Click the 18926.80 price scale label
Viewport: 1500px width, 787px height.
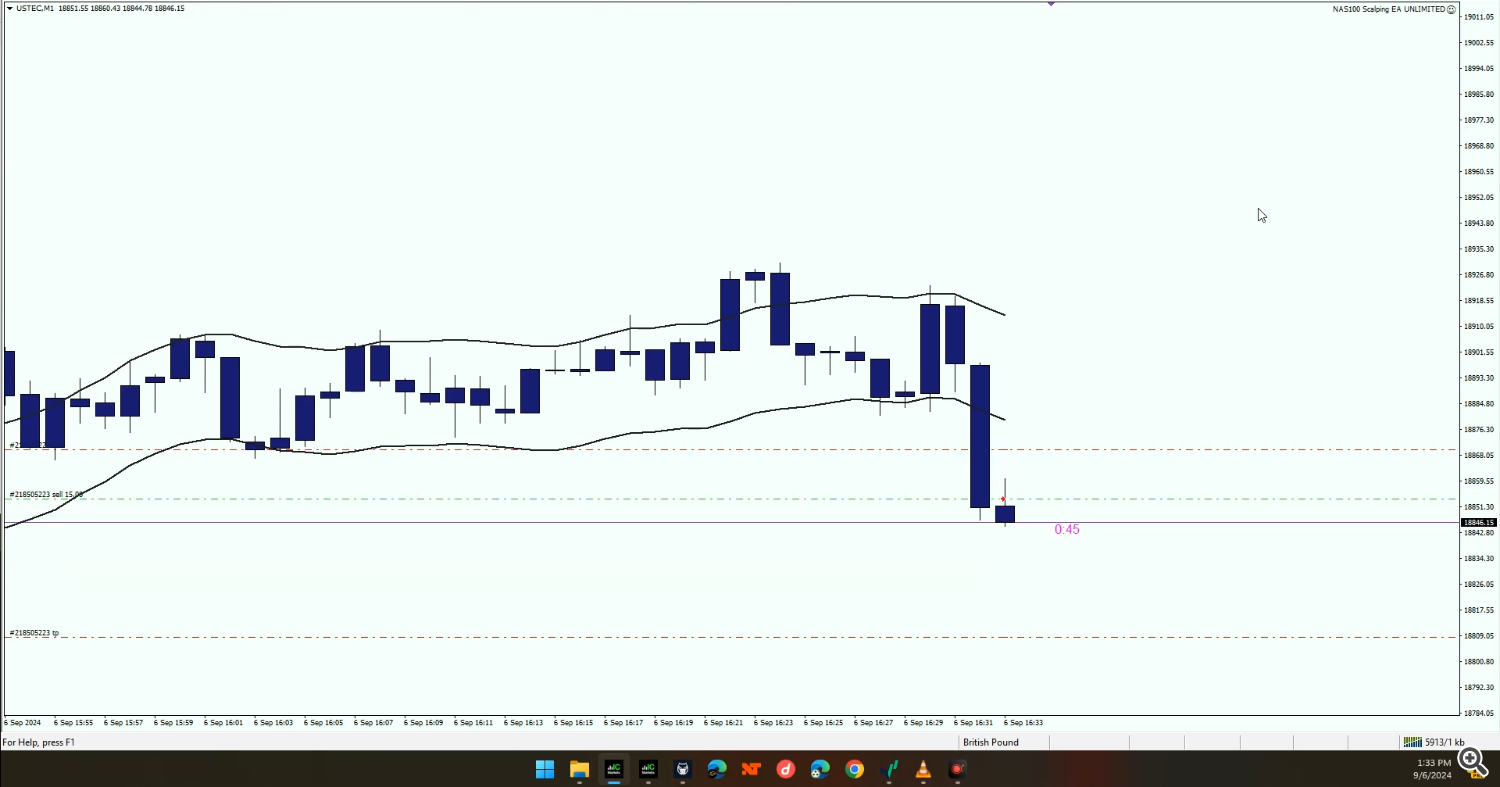[1479, 275]
